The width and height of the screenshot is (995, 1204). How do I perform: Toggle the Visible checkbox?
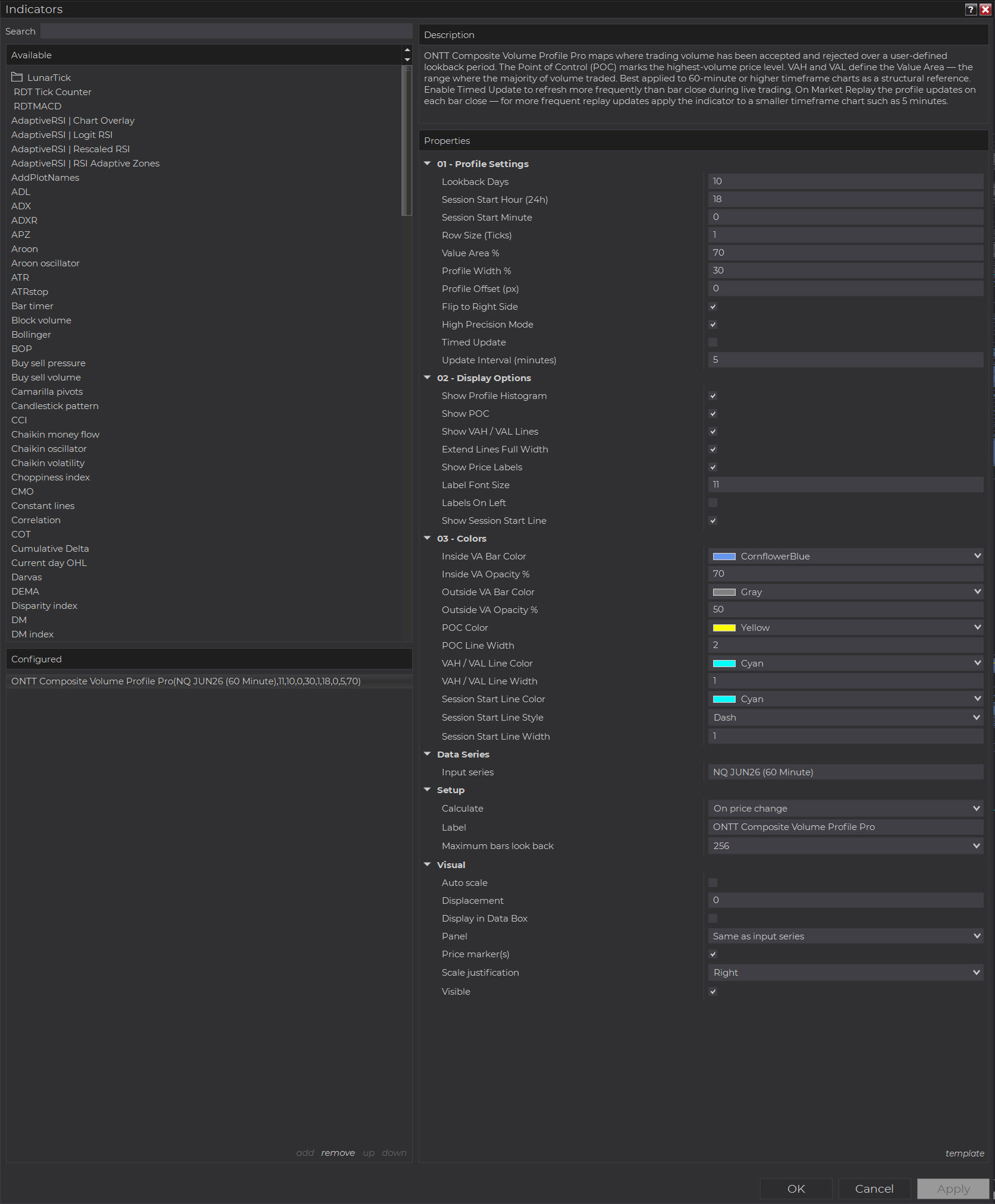tap(712, 992)
